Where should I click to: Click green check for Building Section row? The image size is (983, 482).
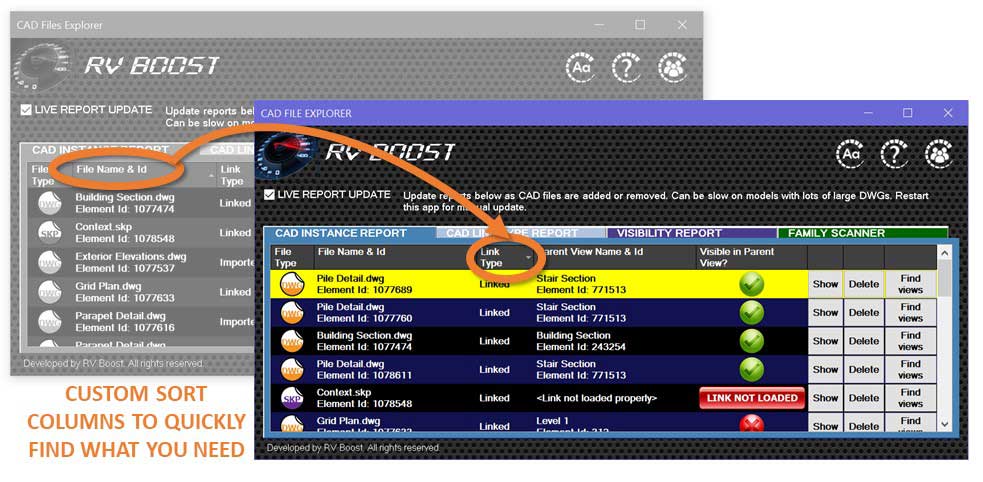point(751,341)
